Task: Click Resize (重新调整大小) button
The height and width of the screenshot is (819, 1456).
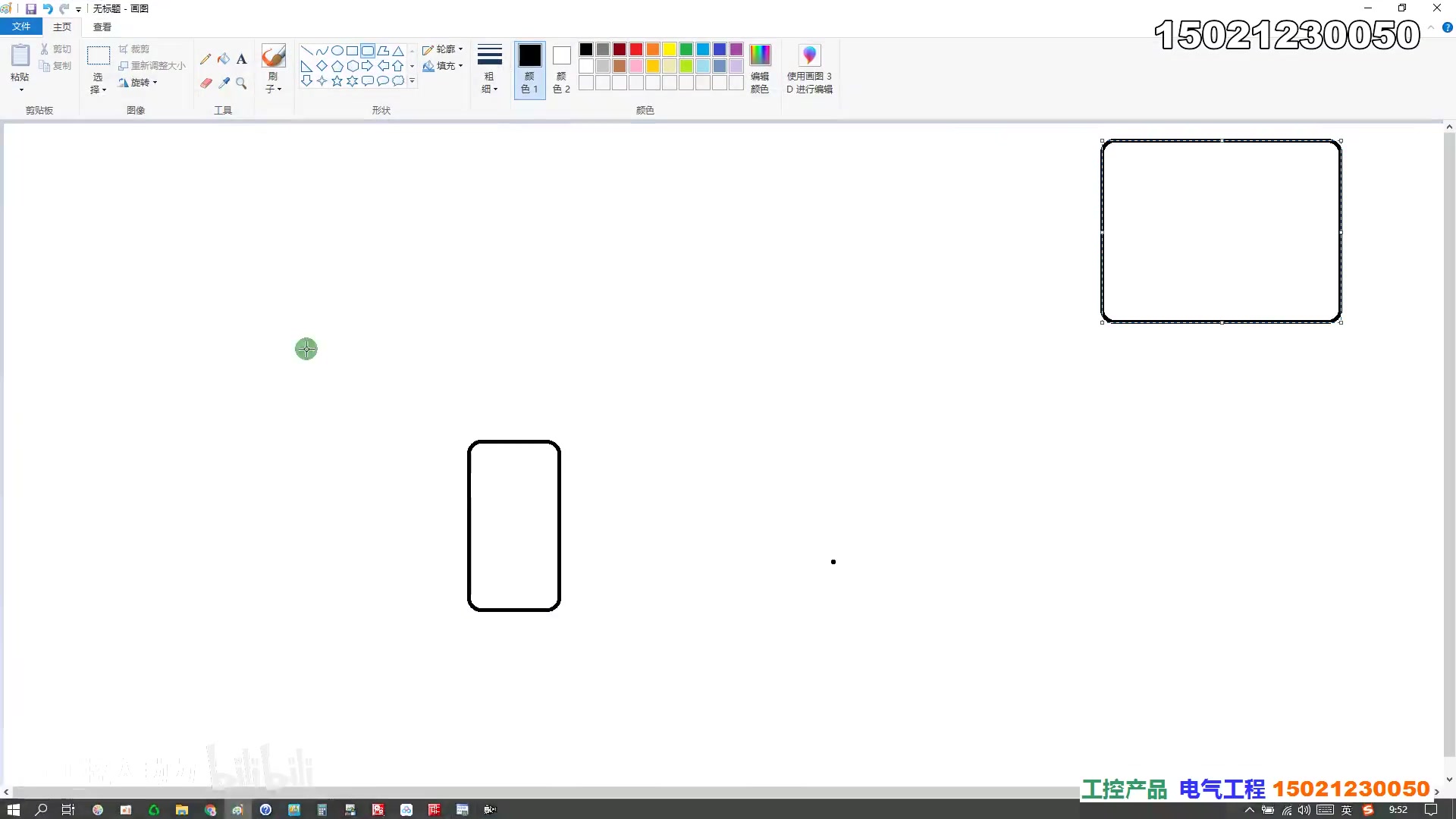Action: click(152, 66)
